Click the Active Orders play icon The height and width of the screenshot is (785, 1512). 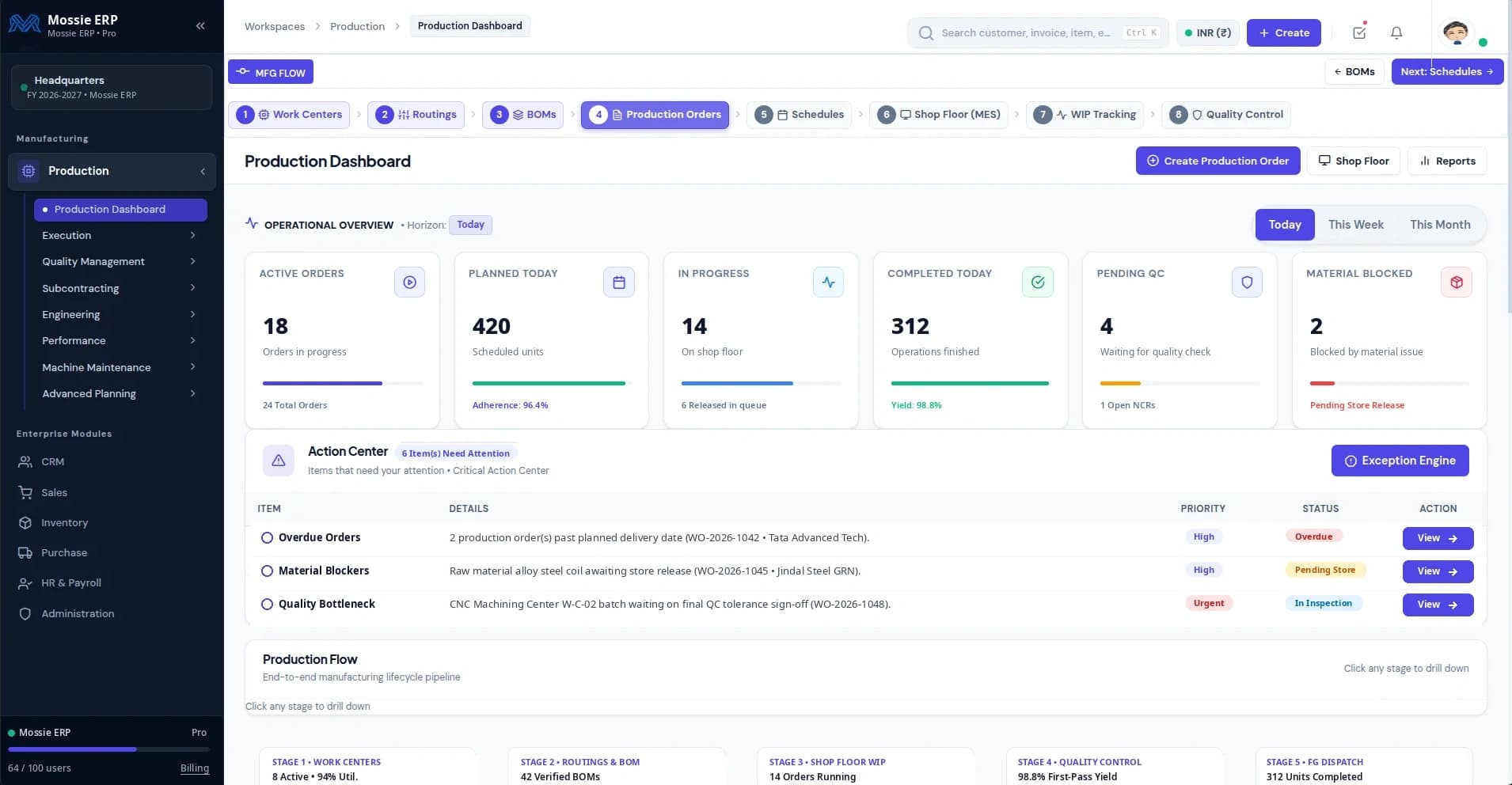click(x=409, y=283)
